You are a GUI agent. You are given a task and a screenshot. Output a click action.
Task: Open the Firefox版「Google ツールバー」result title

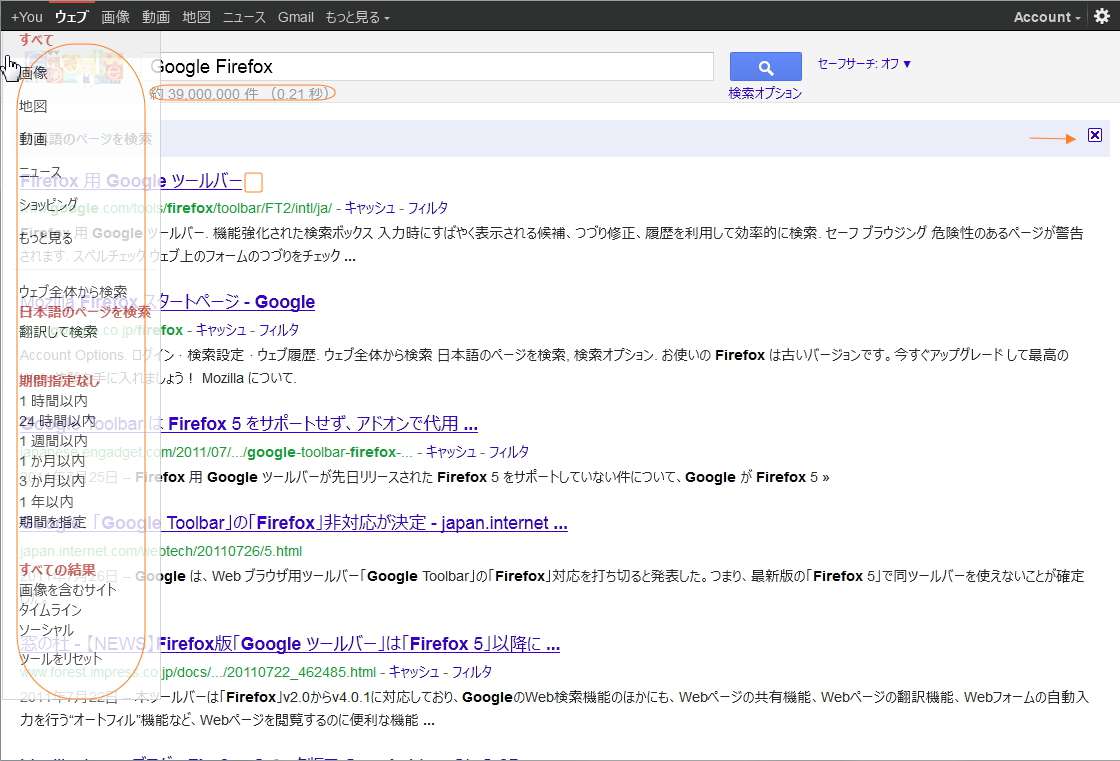tap(290, 644)
